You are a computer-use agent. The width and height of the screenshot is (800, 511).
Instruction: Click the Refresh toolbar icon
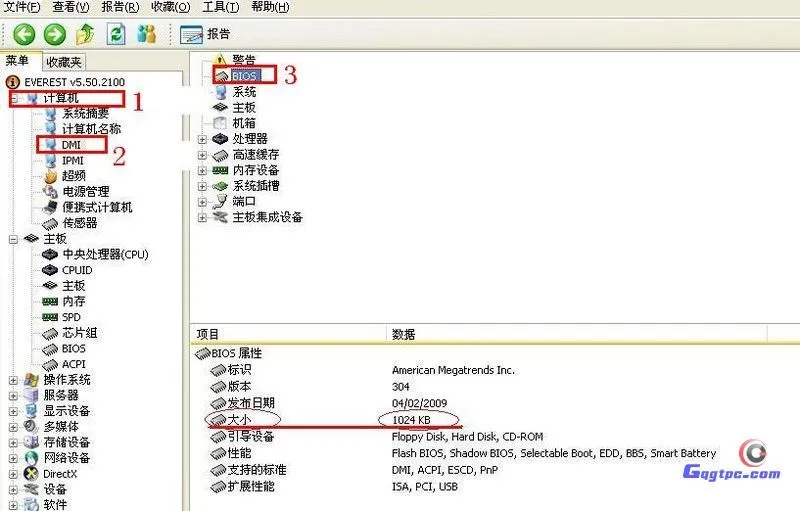click(116, 35)
